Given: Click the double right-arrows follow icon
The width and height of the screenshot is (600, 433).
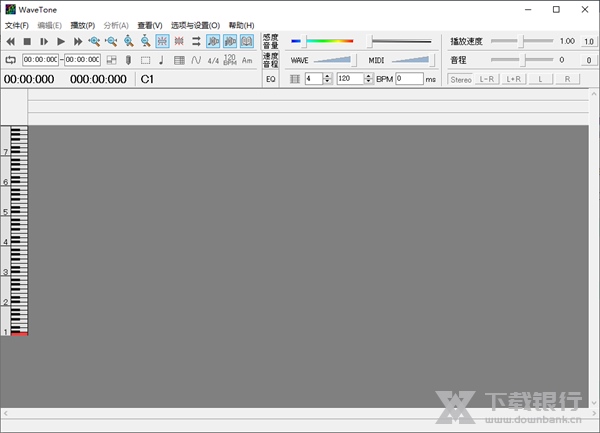Looking at the screenshot, I should pos(196,41).
